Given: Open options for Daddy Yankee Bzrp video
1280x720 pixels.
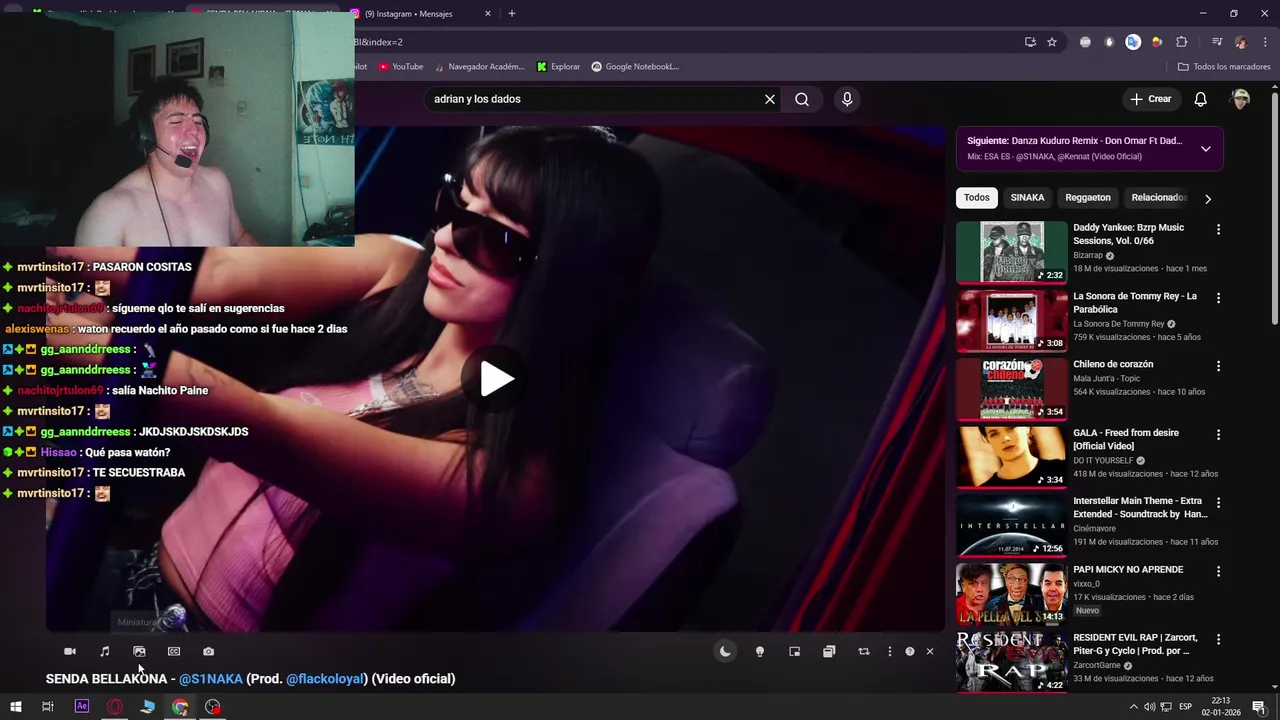Looking at the screenshot, I should point(1218,230).
